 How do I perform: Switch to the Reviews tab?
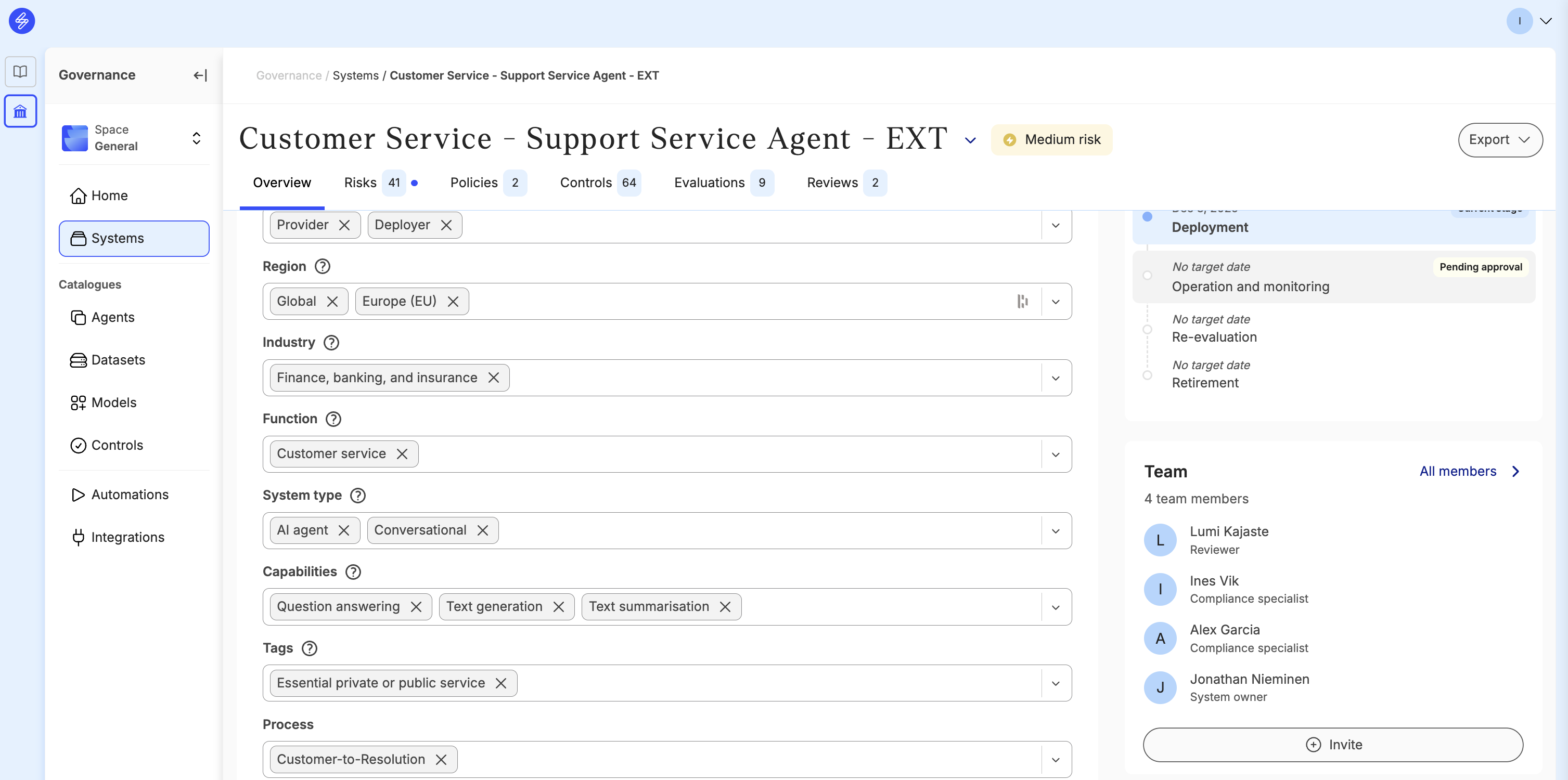847,183
